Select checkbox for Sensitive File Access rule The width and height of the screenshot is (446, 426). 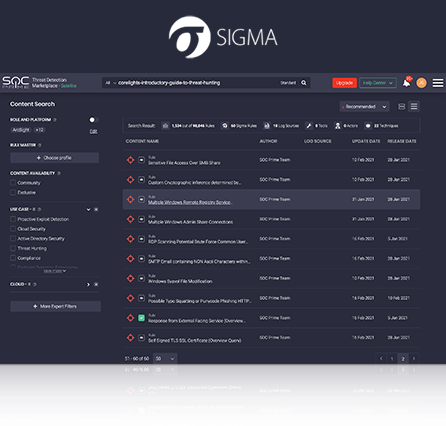coord(141,160)
